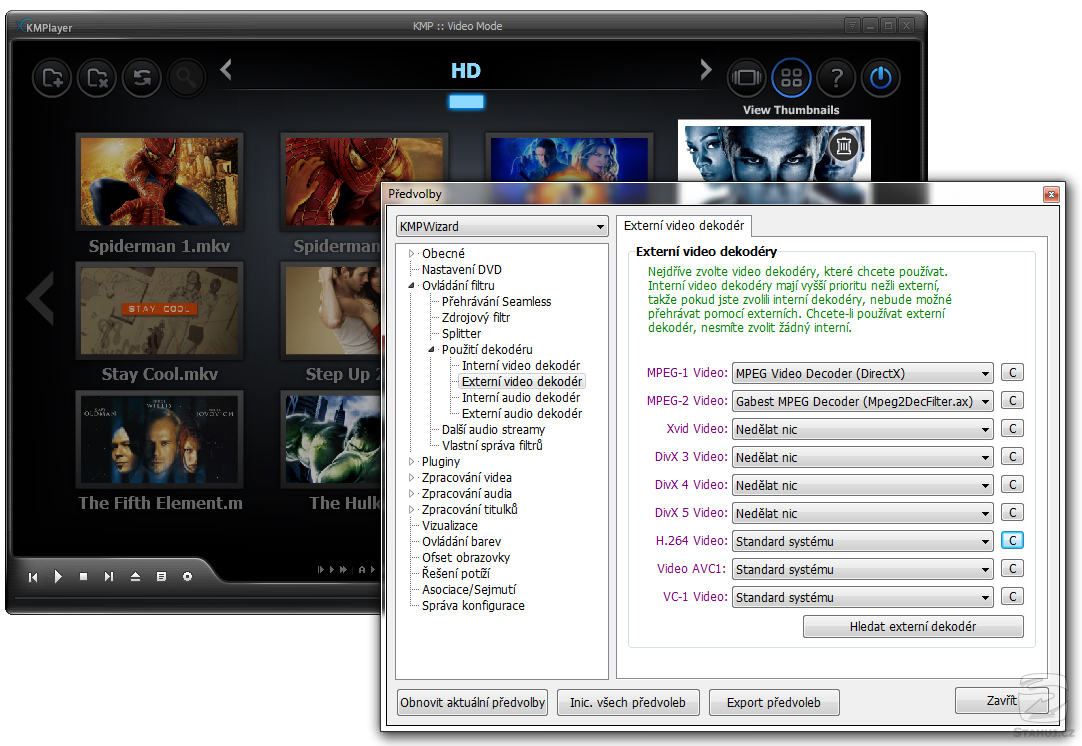
Task: Switch to View Thumbnails grid icon
Action: point(791,77)
